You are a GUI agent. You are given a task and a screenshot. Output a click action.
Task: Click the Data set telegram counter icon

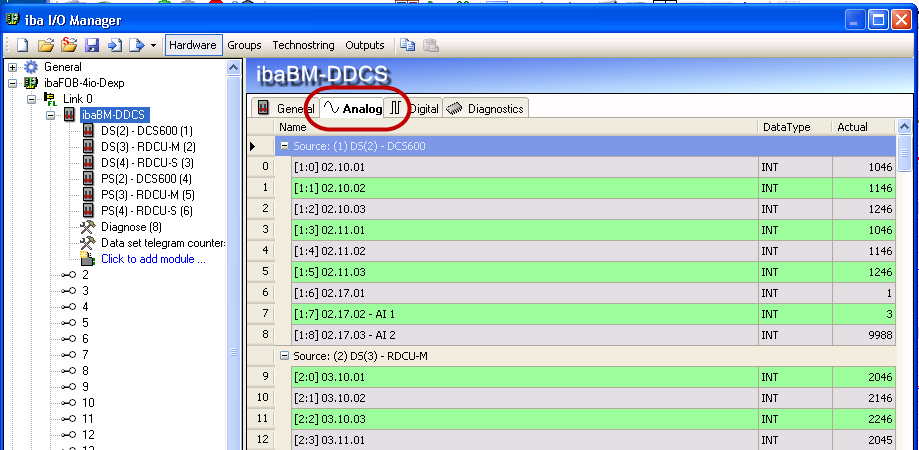point(89,243)
